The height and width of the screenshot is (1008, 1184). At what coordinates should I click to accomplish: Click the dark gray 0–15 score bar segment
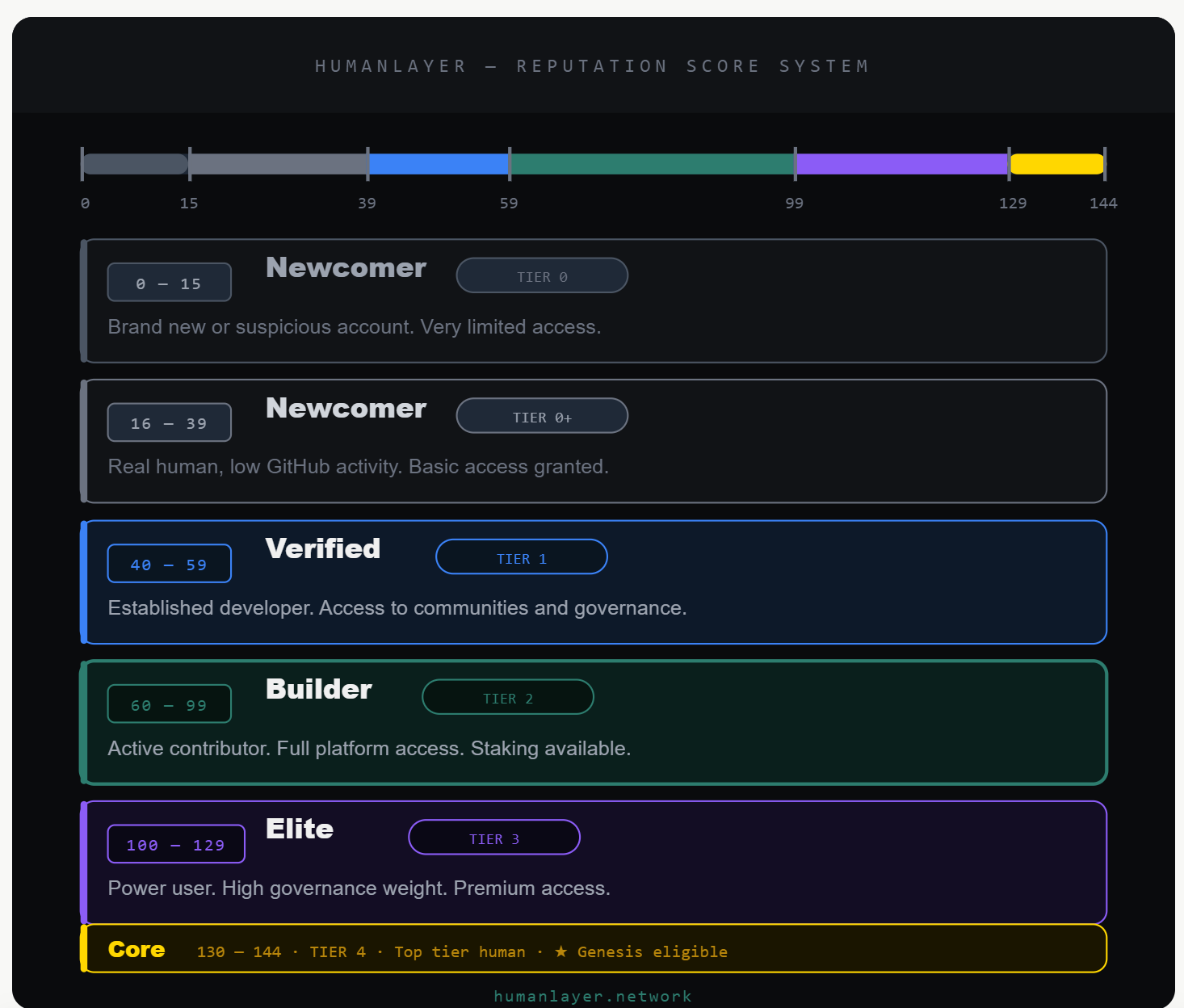(136, 164)
